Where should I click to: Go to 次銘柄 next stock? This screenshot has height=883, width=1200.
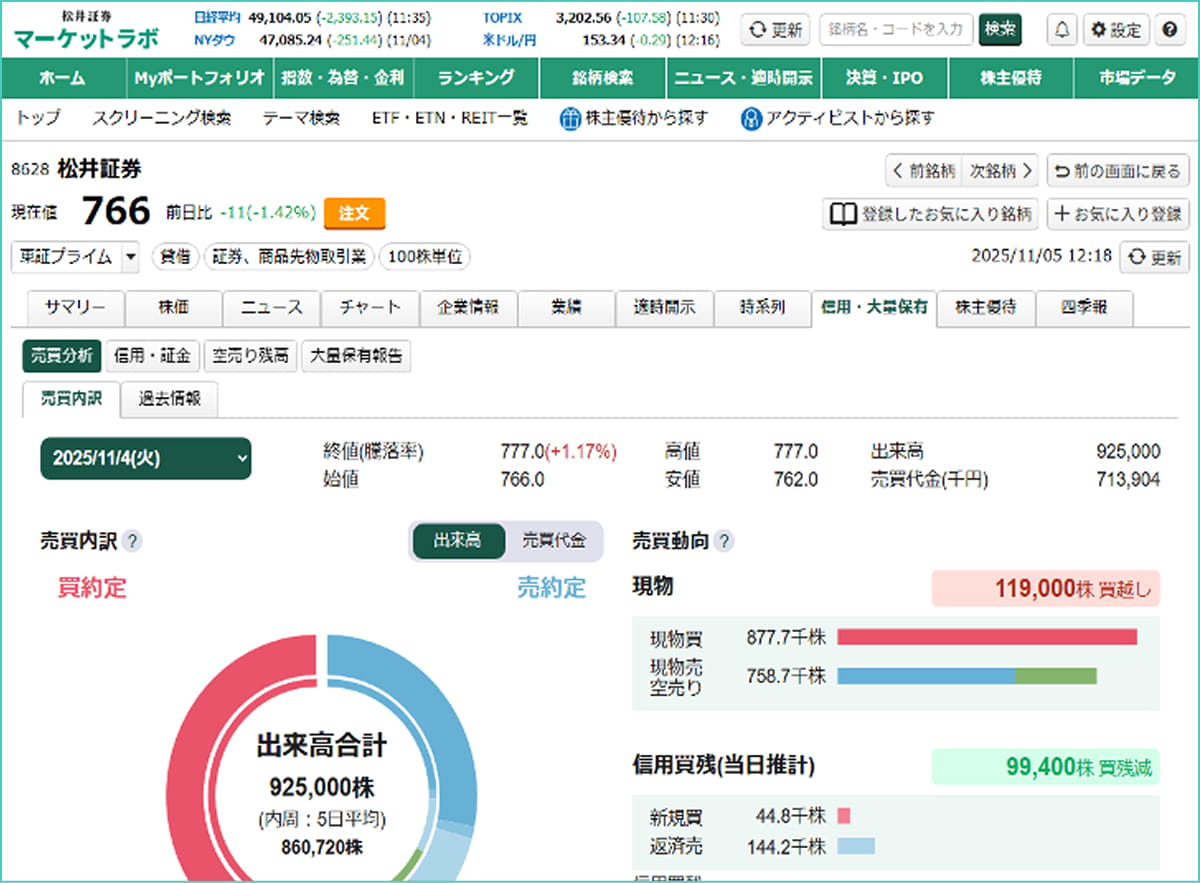(x=1001, y=171)
